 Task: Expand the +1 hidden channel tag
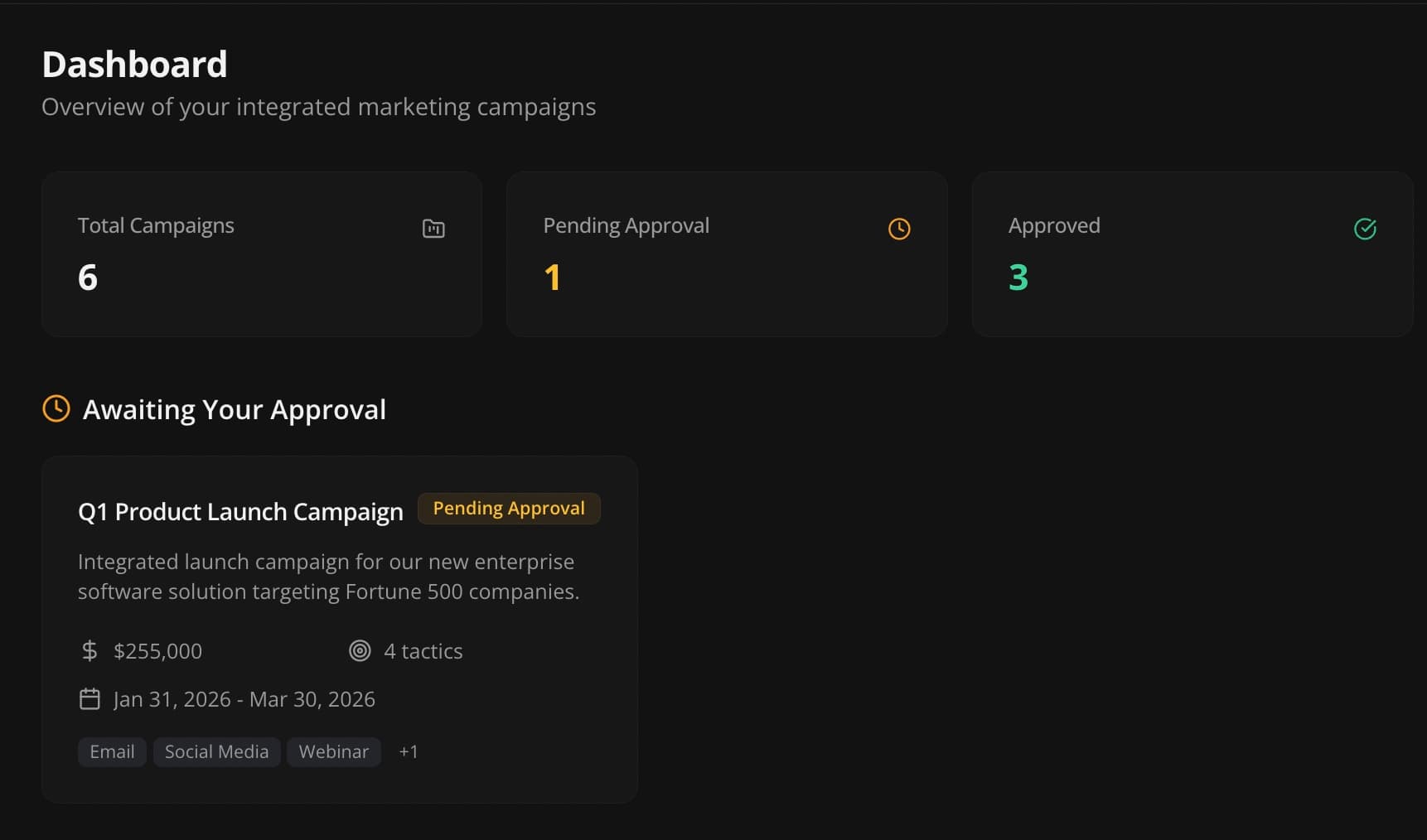(408, 751)
